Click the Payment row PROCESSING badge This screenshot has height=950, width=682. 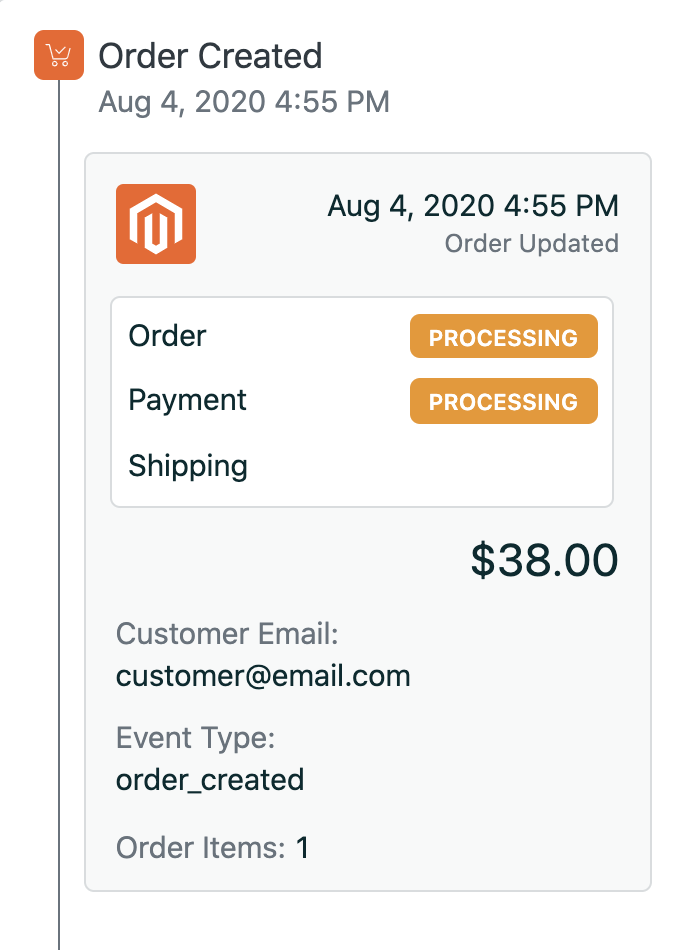[x=504, y=401]
